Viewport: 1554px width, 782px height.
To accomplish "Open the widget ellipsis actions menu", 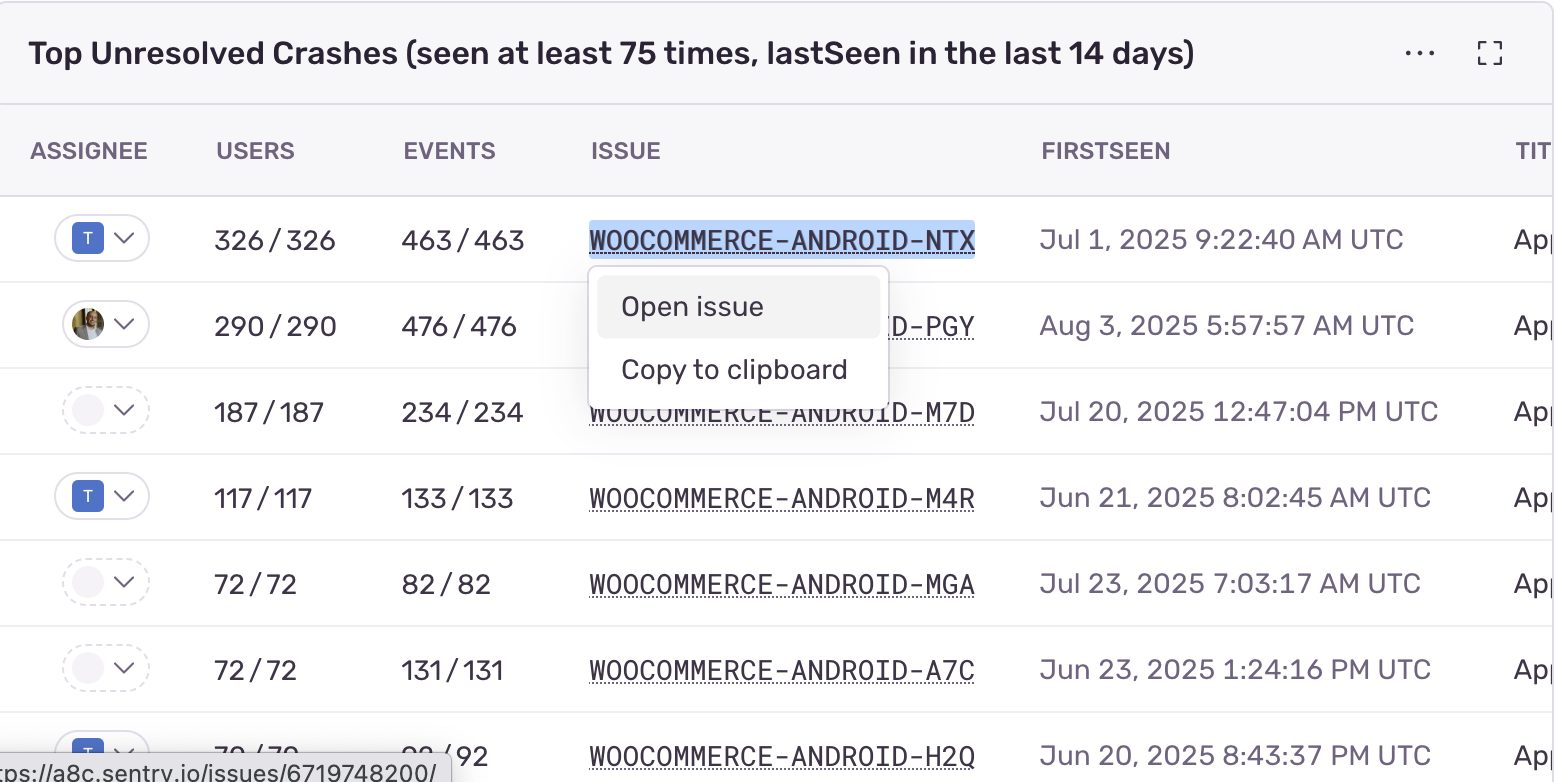I will (1420, 54).
